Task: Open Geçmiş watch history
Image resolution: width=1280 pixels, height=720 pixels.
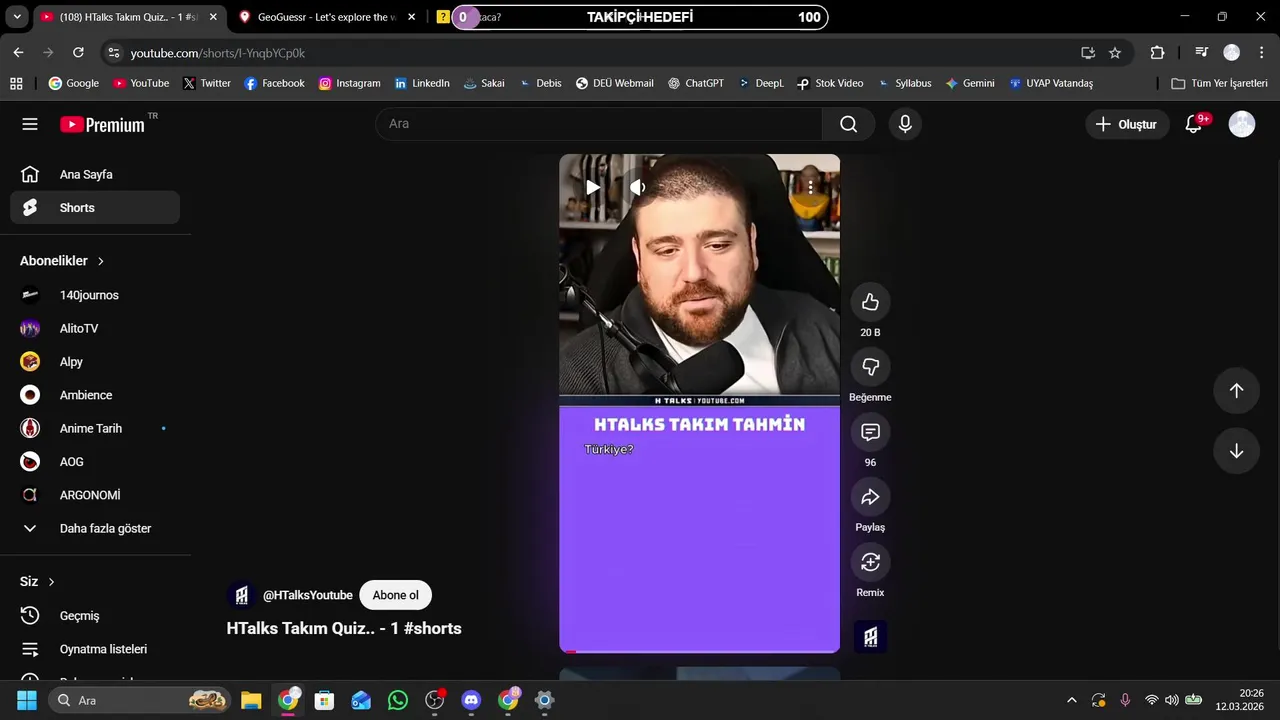Action: click(x=95, y=616)
